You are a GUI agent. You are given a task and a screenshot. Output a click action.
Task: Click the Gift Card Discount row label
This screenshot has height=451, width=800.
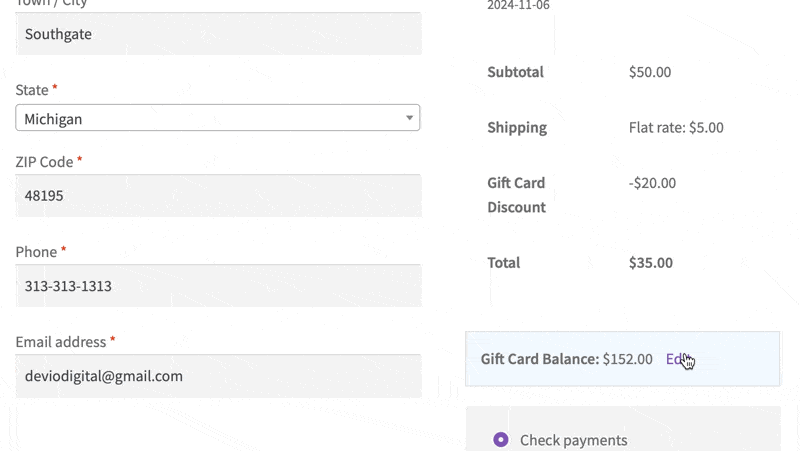pyautogui.click(x=516, y=195)
